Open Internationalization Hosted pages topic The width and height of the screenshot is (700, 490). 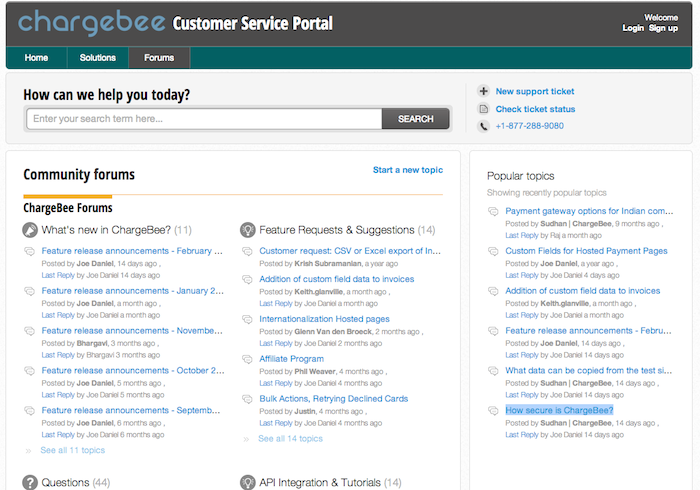point(325,319)
